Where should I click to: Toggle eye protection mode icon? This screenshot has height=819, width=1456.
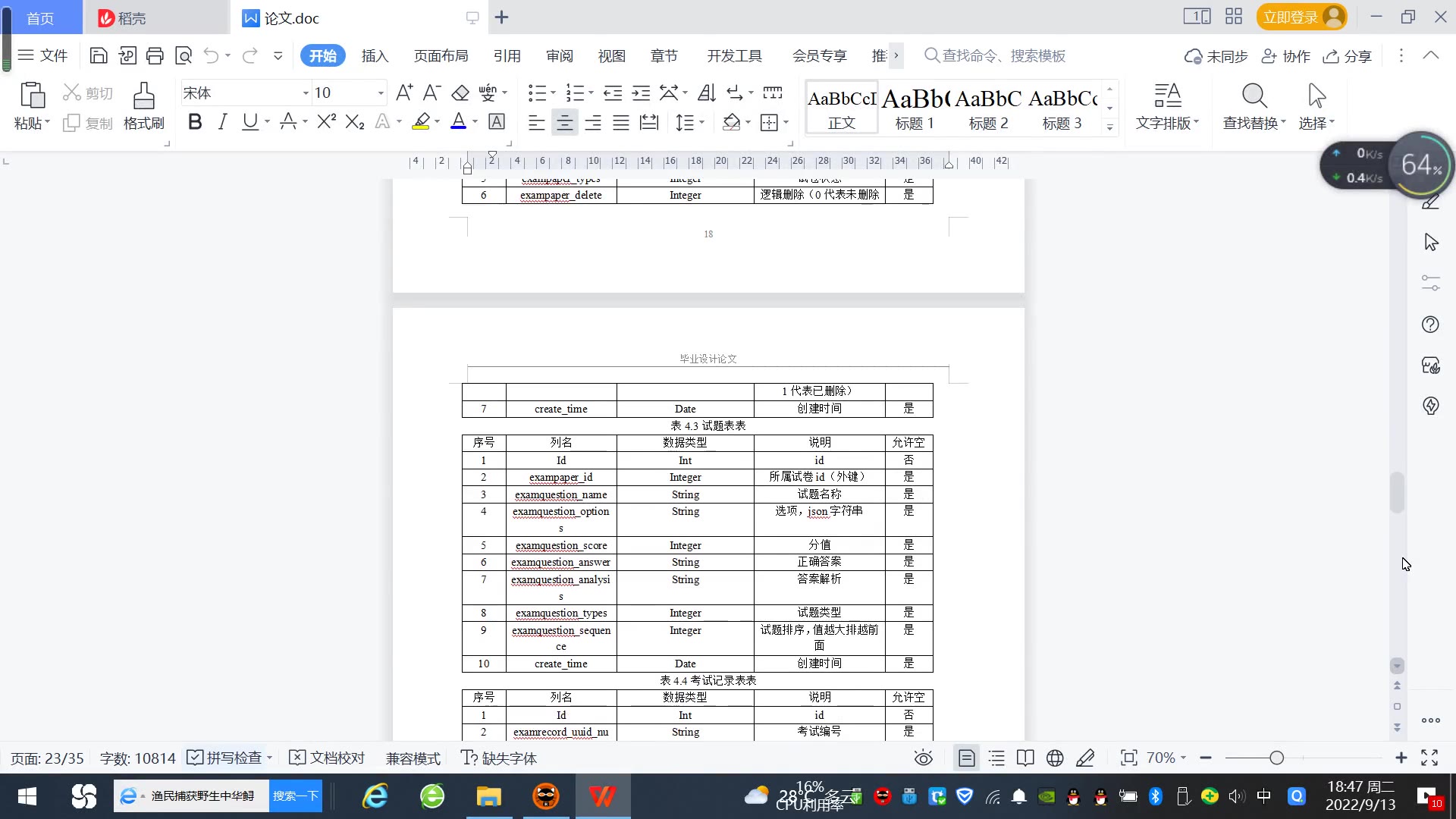coord(923,758)
